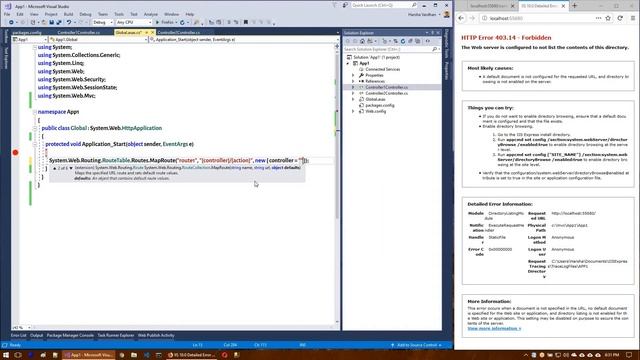Start debugging with the Firefox run button

click(165, 22)
